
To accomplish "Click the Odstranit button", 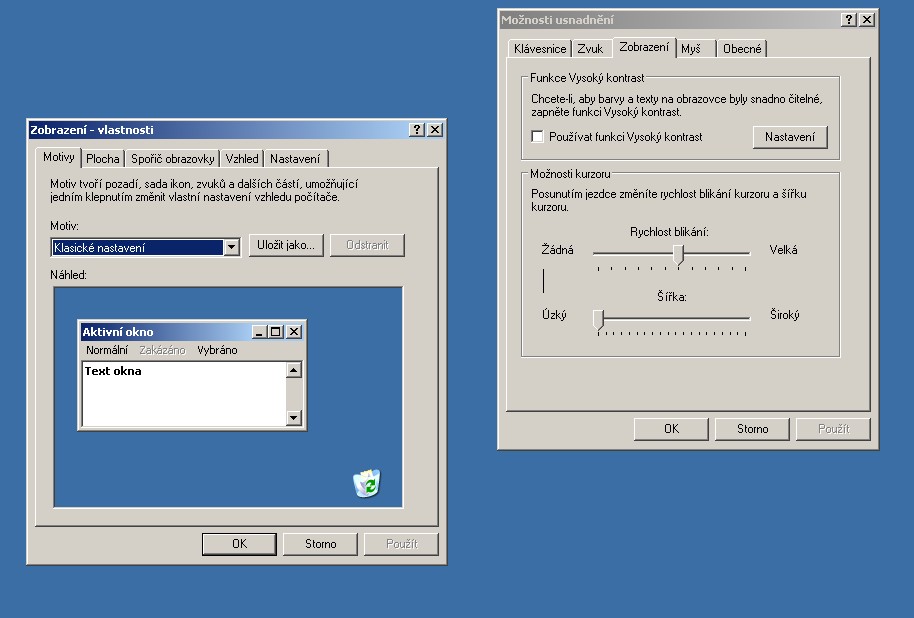I will tap(367, 245).
